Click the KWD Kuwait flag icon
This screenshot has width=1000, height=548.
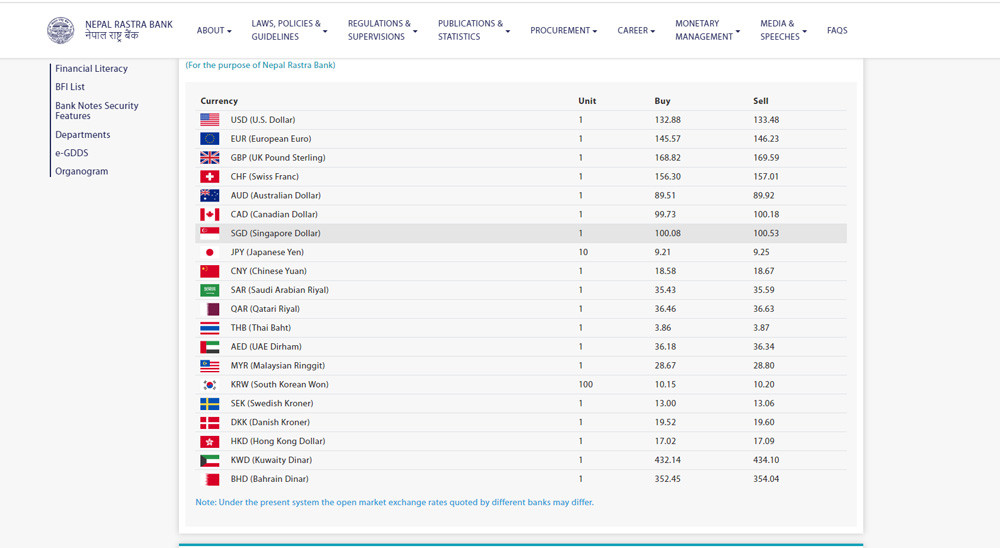tap(209, 460)
